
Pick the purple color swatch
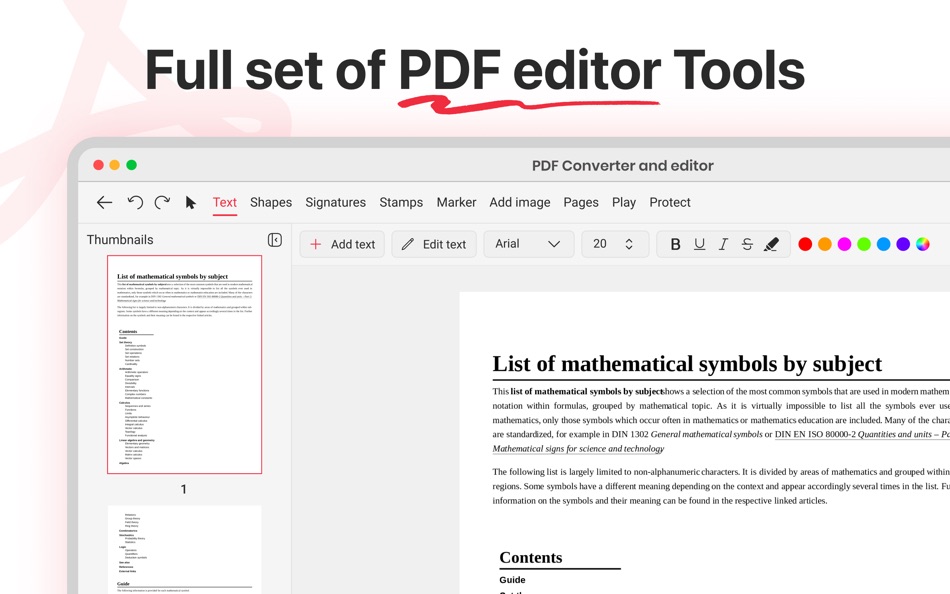click(x=903, y=244)
